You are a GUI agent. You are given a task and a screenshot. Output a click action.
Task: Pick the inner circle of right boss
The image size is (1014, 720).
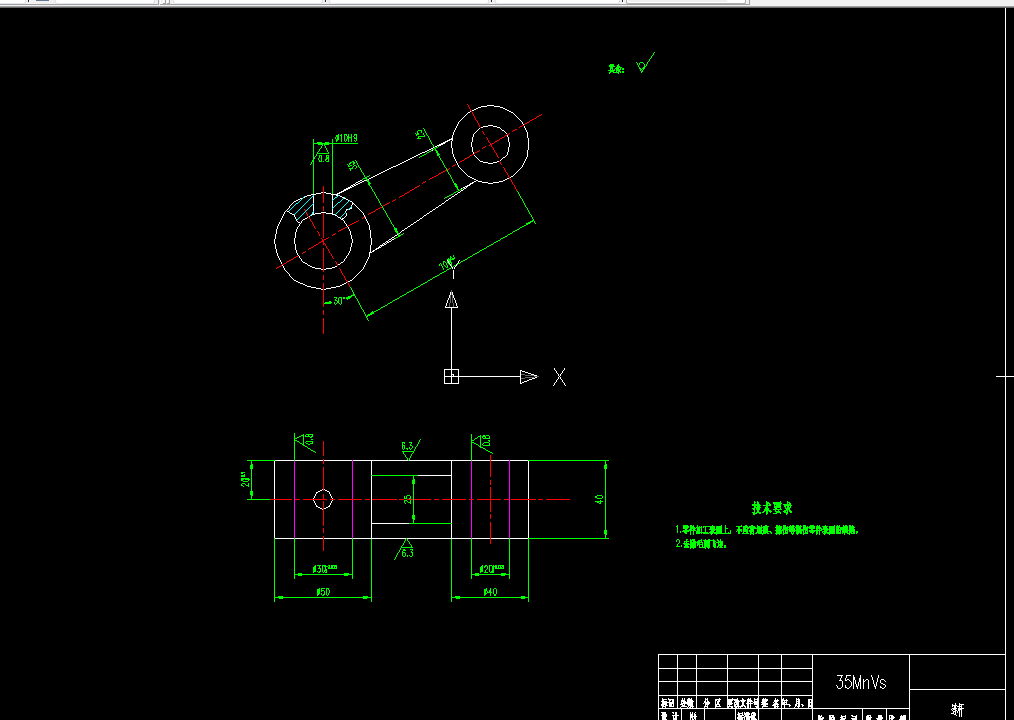click(x=490, y=144)
